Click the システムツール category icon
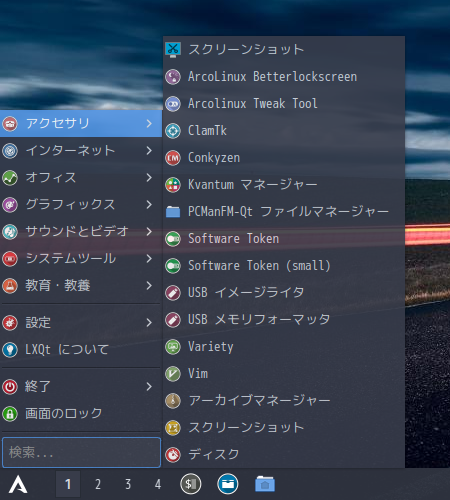 10,259
